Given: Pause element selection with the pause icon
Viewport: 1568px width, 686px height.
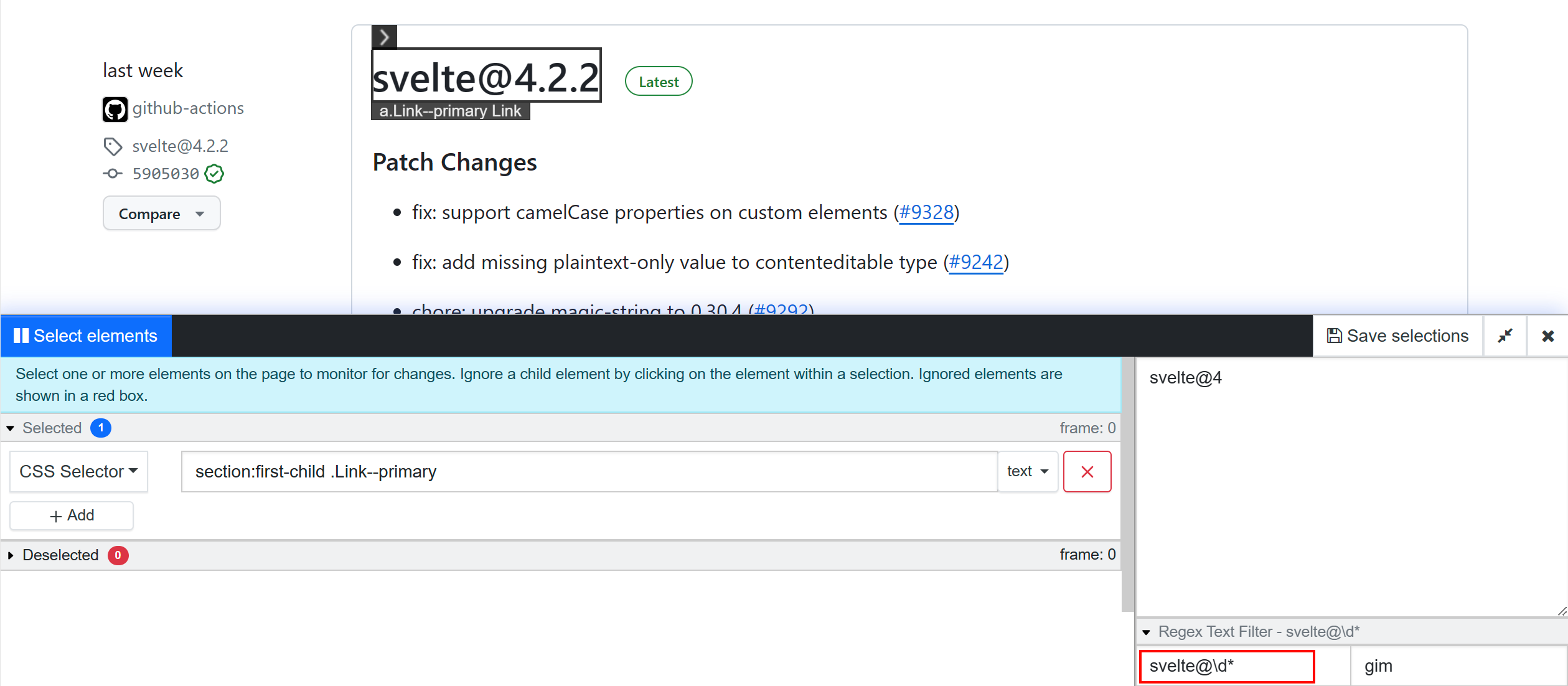Looking at the screenshot, I should tap(21, 336).
